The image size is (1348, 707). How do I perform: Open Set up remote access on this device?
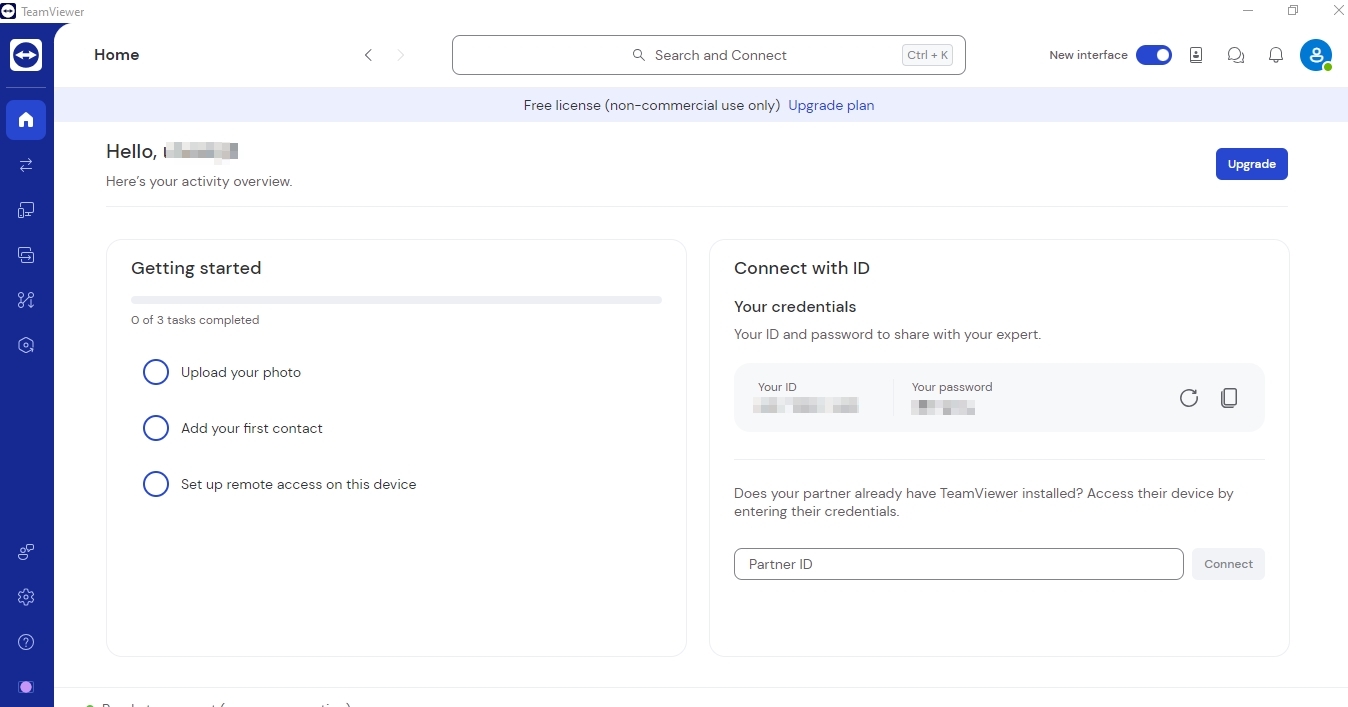click(298, 484)
